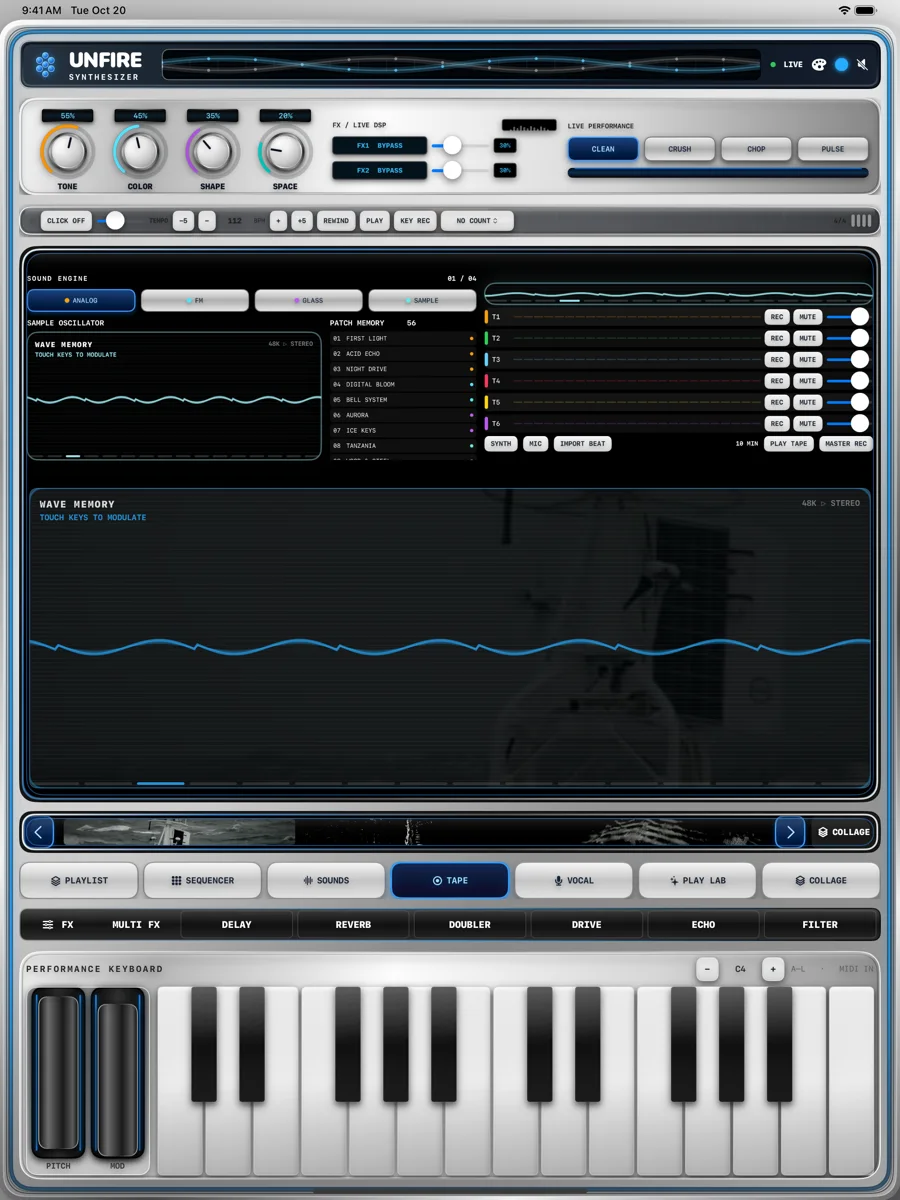Click the FX sliders icon
This screenshot has height=1200, width=900.
47,925
